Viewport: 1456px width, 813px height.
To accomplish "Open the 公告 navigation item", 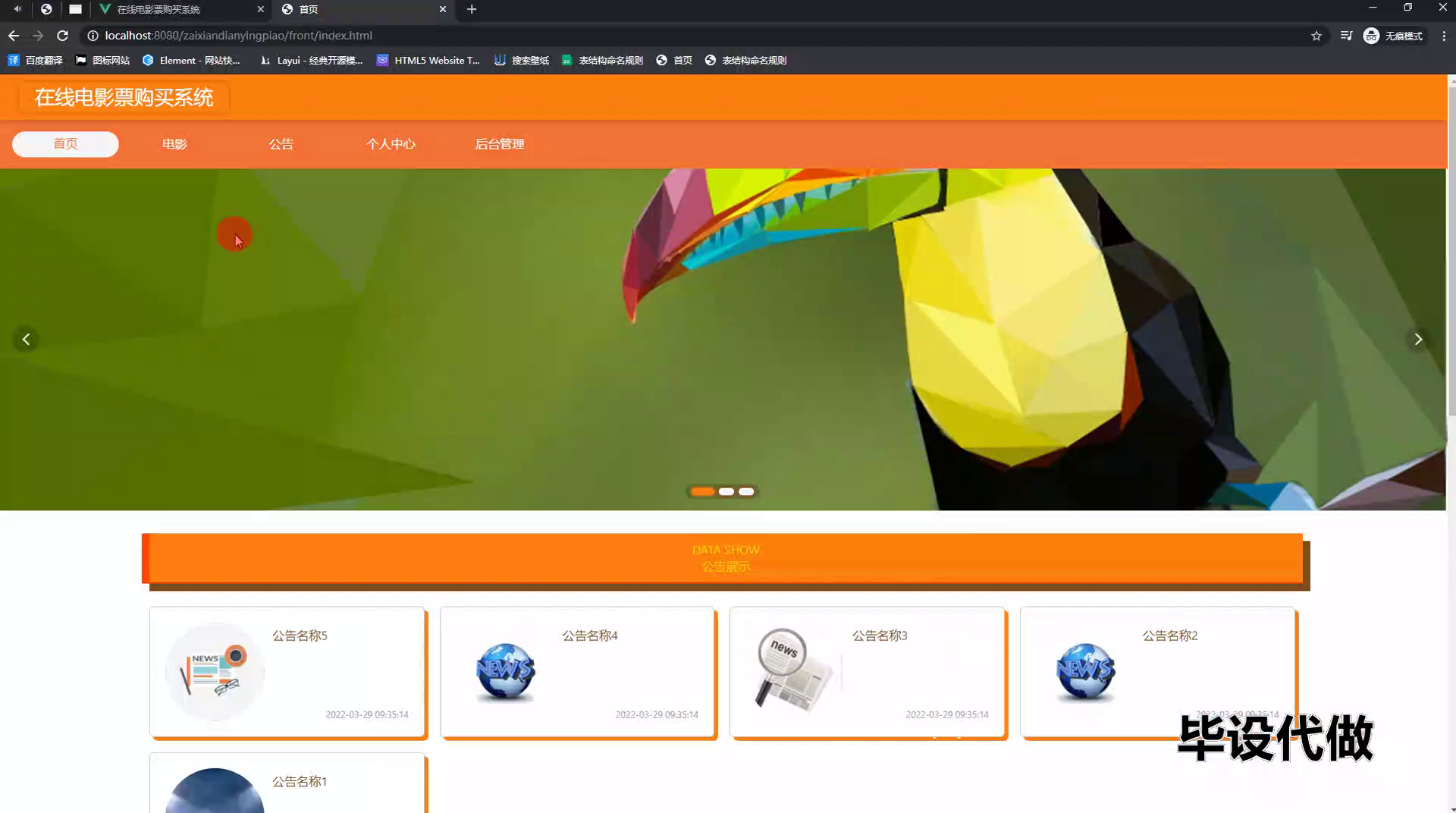I will (281, 144).
